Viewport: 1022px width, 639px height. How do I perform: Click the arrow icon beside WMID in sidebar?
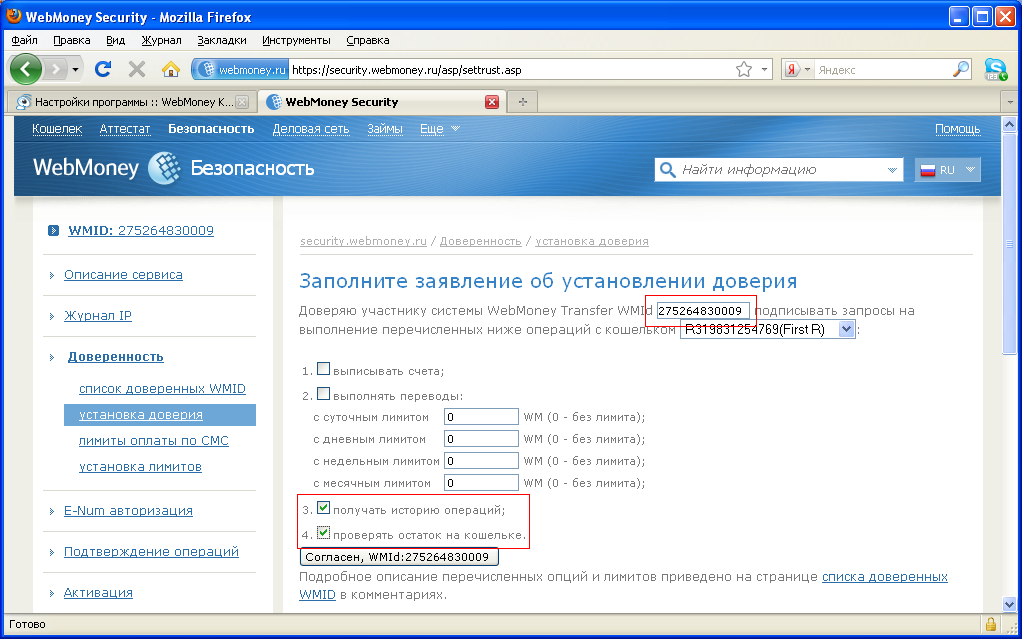[x=53, y=230]
